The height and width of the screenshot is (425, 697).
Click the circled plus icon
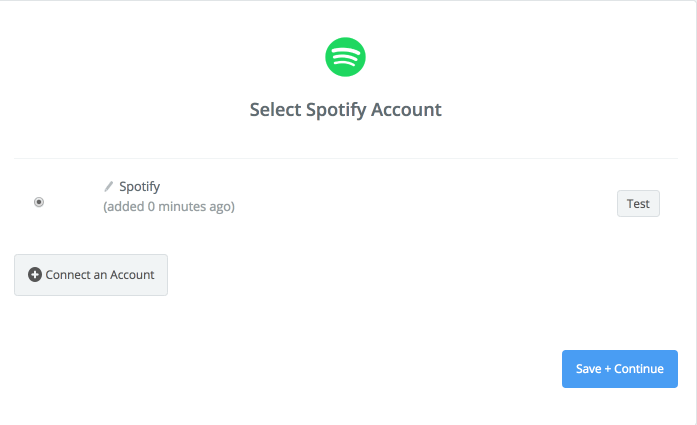point(35,275)
